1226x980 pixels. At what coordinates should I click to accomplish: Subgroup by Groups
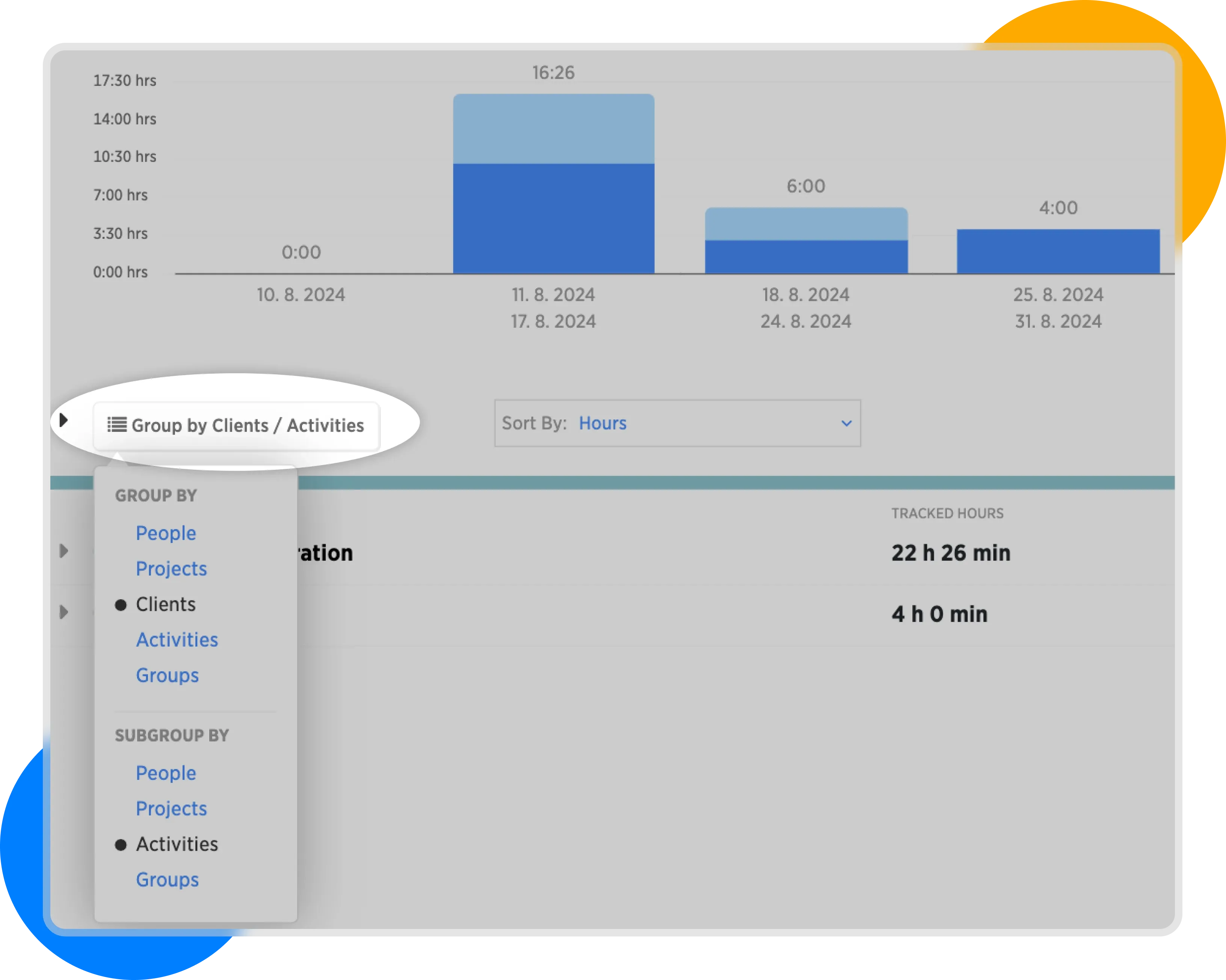[167, 880]
